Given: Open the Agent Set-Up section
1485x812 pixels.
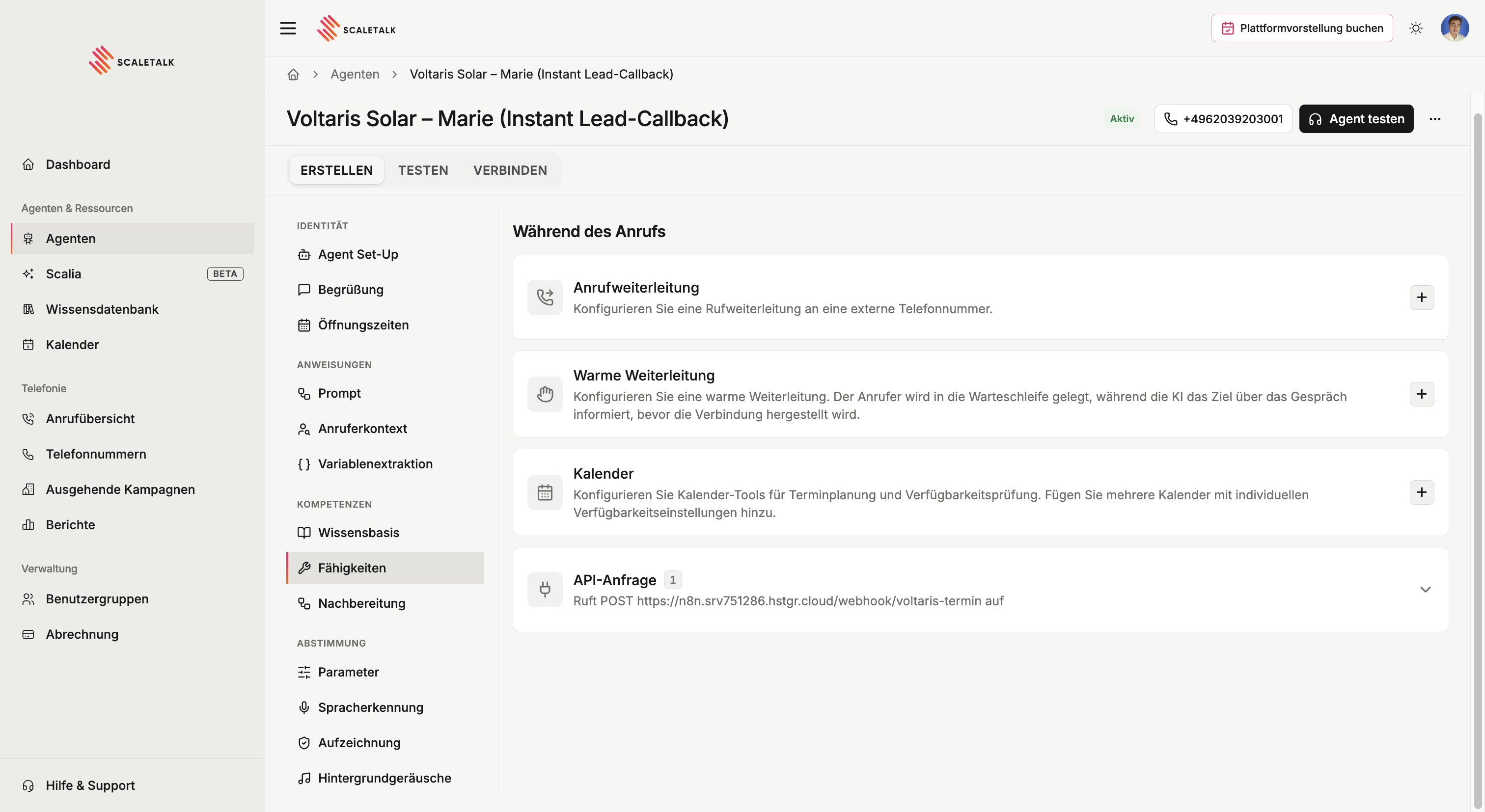Looking at the screenshot, I should [x=385, y=254].
